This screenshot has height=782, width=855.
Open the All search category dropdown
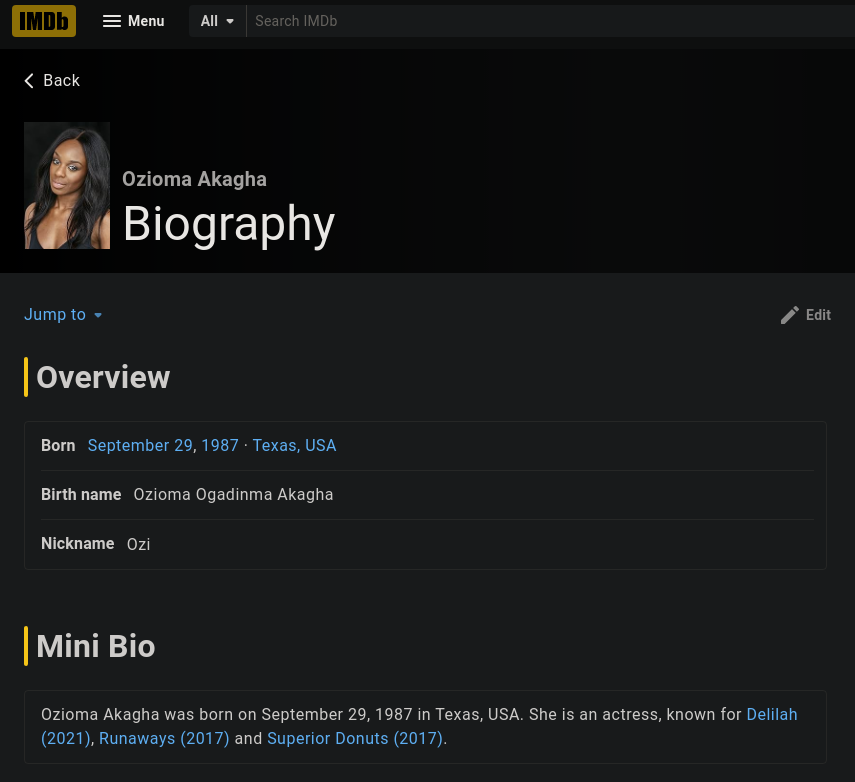coord(217,21)
